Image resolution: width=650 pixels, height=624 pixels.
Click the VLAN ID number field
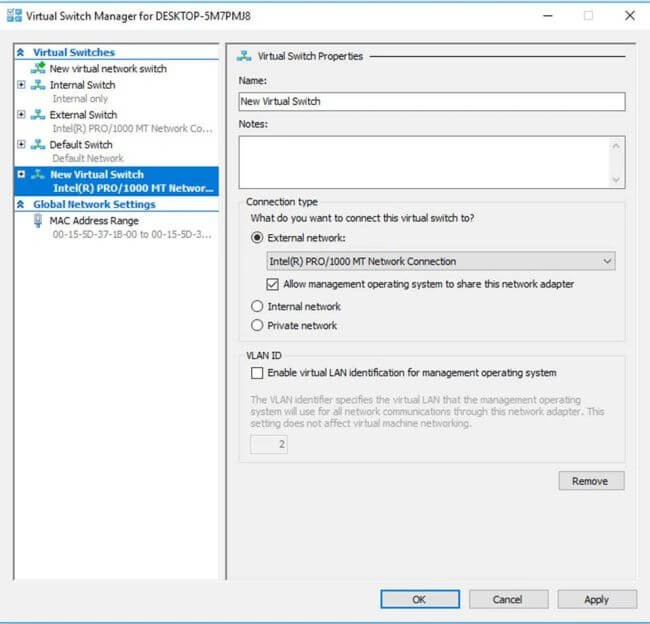click(x=269, y=444)
